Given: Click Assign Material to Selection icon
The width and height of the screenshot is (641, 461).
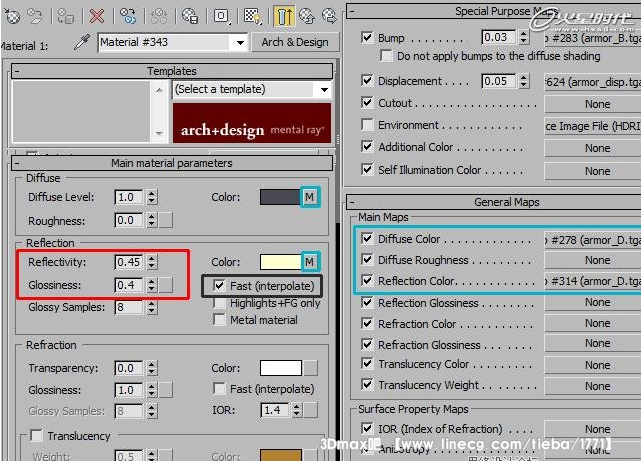Looking at the screenshot, I should (x=66, y=16).
